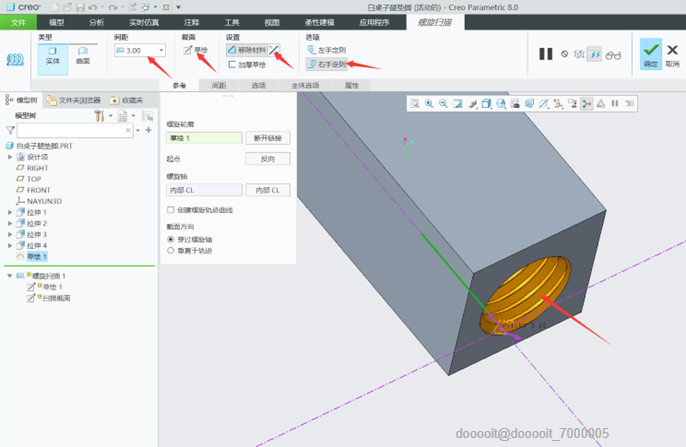Open the quick access toolbar customize arrow
This screenshot has height=447, width=686.
[178, 7]
